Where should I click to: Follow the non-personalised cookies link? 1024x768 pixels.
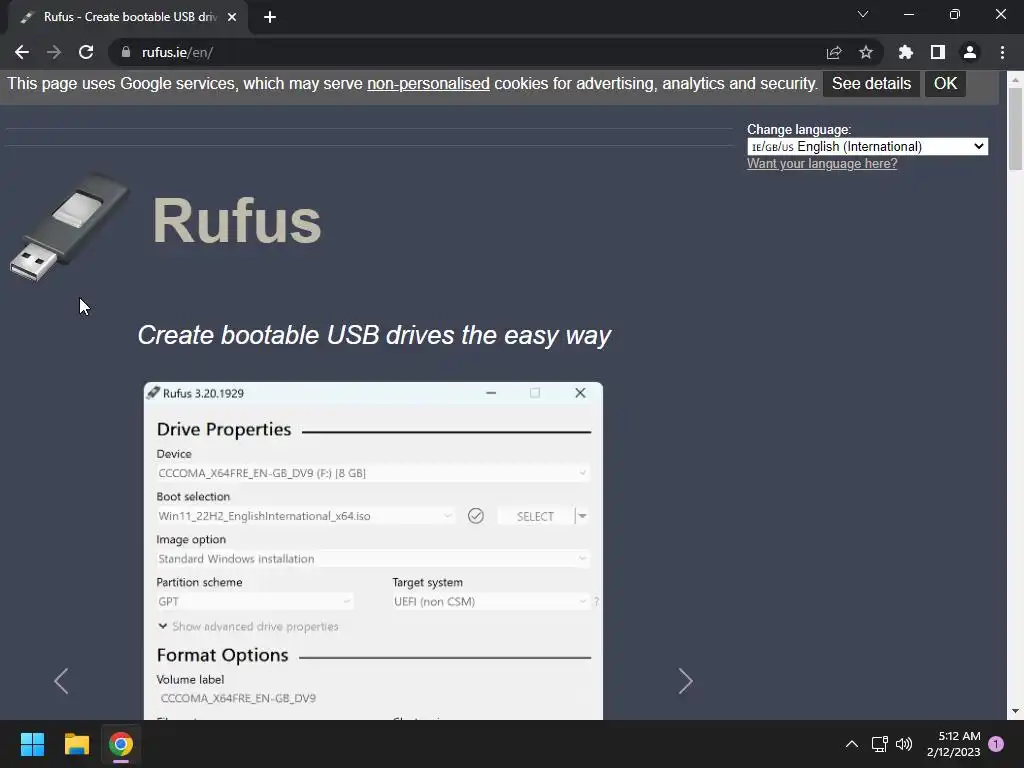coord(428,84)
